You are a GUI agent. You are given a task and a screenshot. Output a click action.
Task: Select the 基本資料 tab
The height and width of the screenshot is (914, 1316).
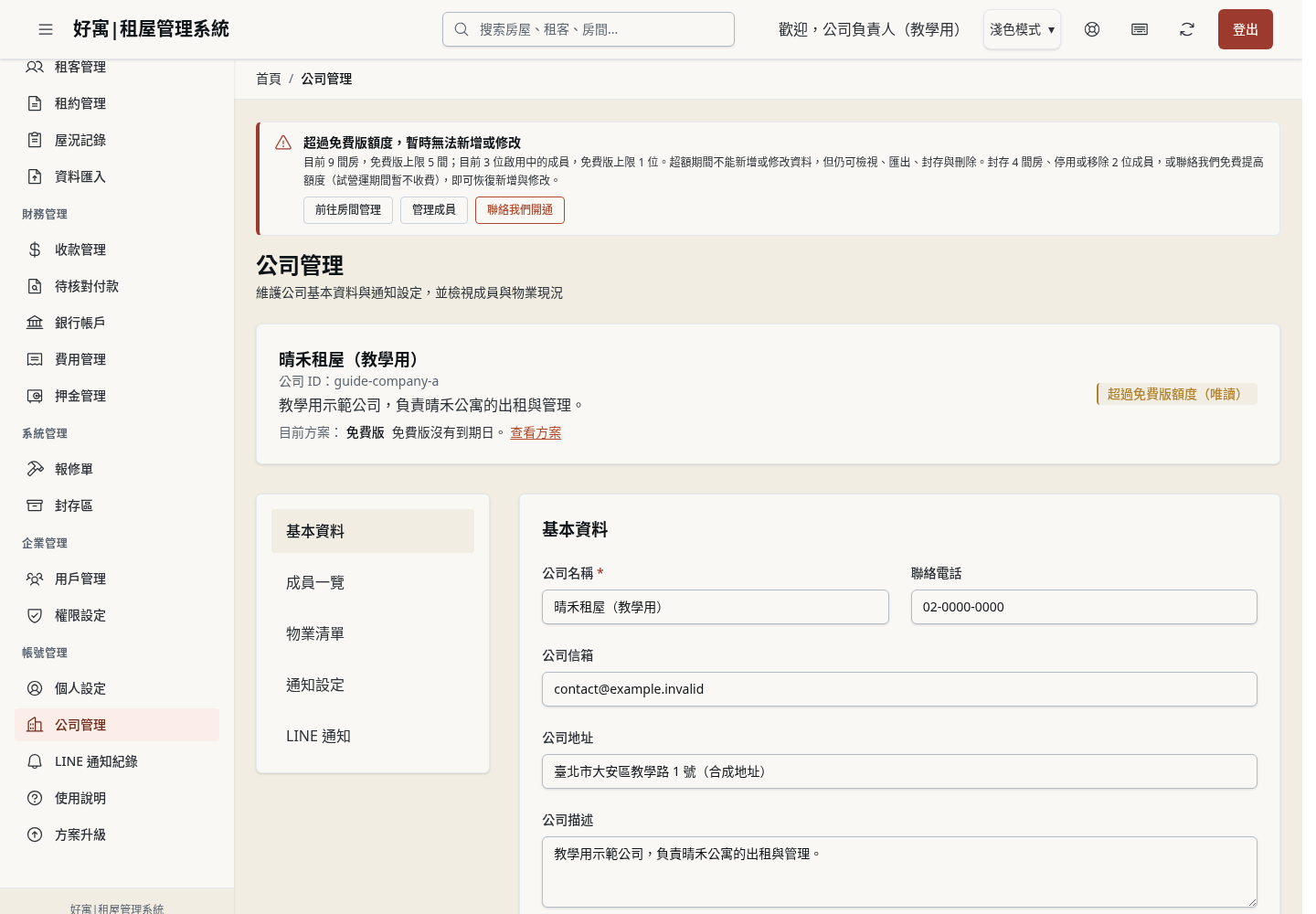tap(373, 531)
